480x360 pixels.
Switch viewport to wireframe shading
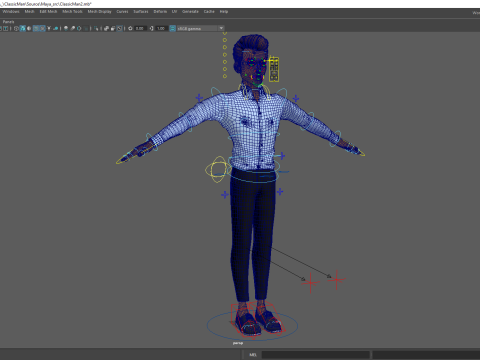[x=16, y=28]
